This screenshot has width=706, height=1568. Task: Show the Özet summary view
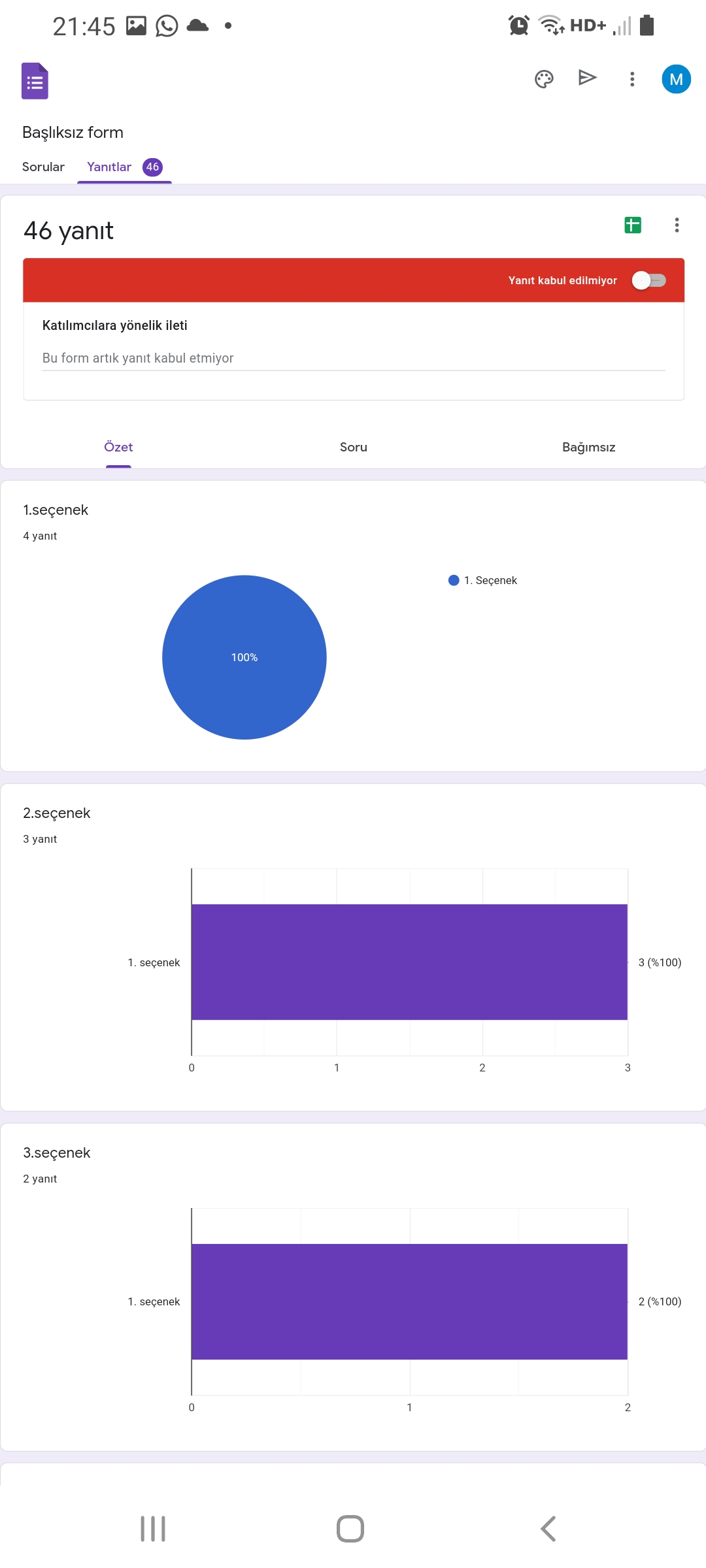[x=118, y=448]
